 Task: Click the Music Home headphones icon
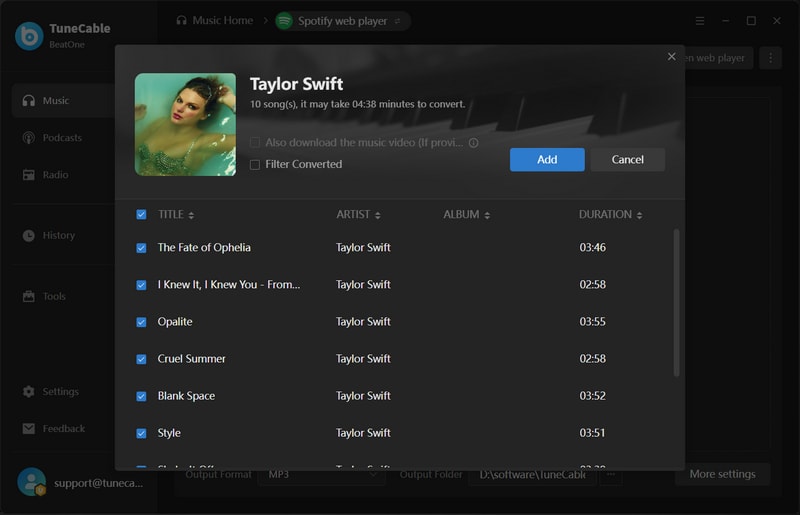[182, 20]
